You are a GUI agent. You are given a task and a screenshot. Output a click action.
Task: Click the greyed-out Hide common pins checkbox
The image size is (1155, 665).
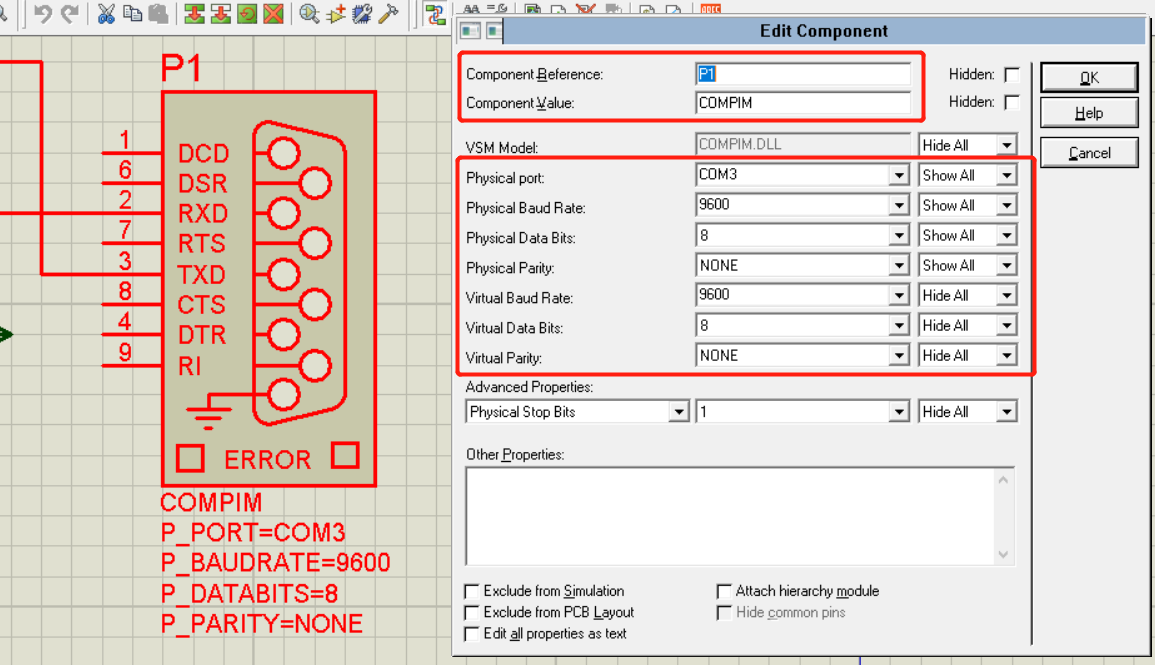[x=724, y=613]
